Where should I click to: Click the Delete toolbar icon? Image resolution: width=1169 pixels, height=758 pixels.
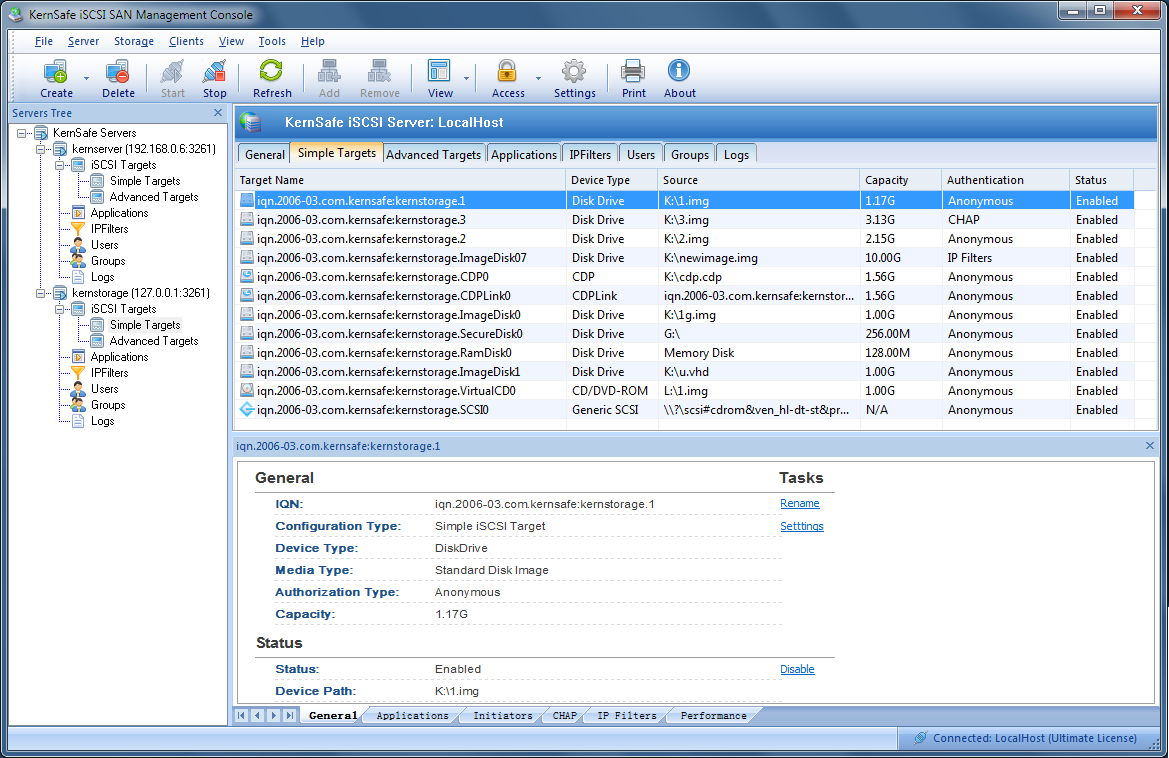click(118, 72)
